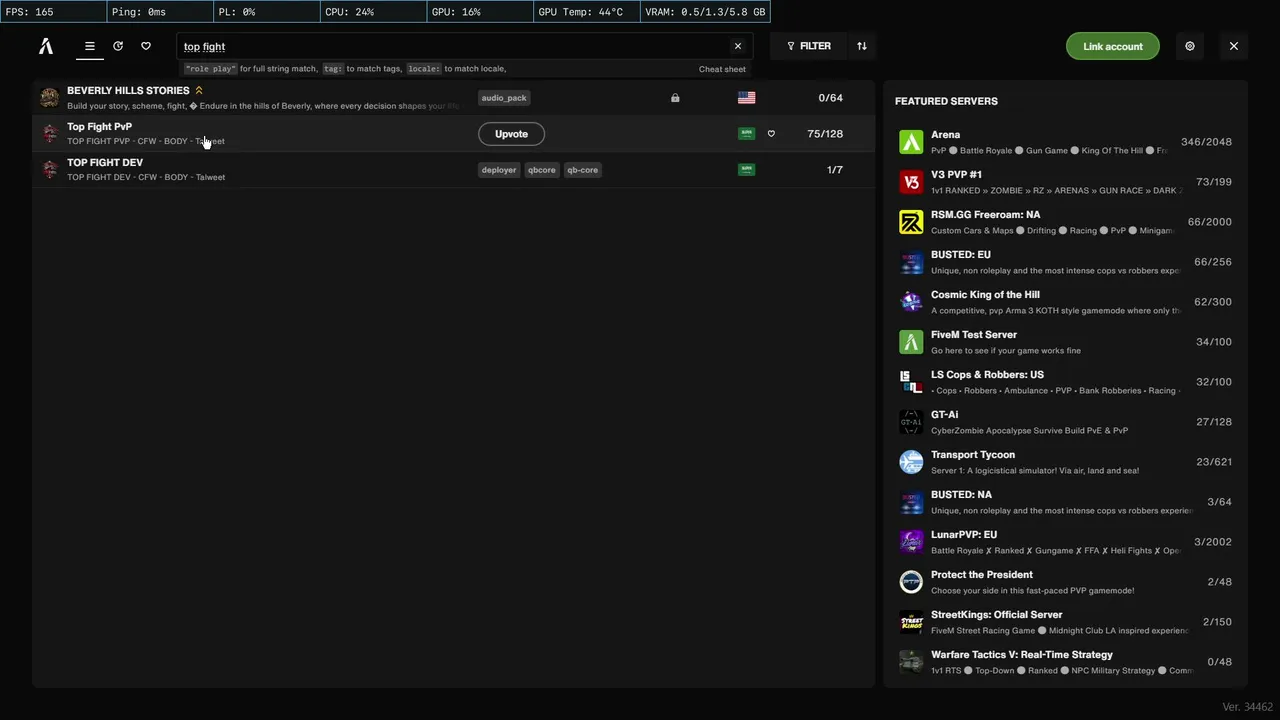Upvote the Top Fight PvP server
The image size is (1280, 720).
point(511,134)
